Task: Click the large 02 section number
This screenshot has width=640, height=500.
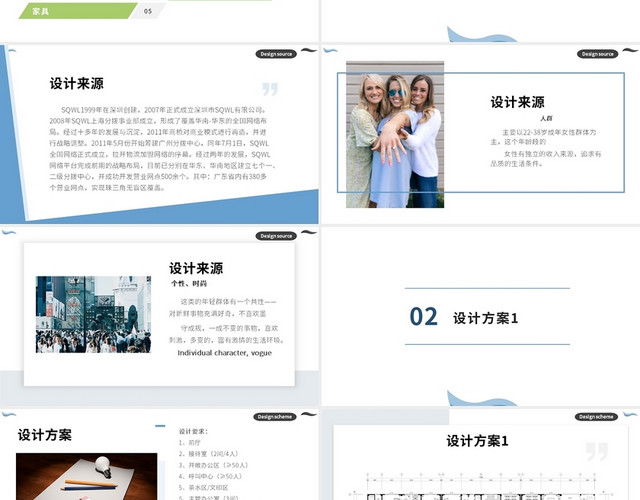Action: coord(424,317)
